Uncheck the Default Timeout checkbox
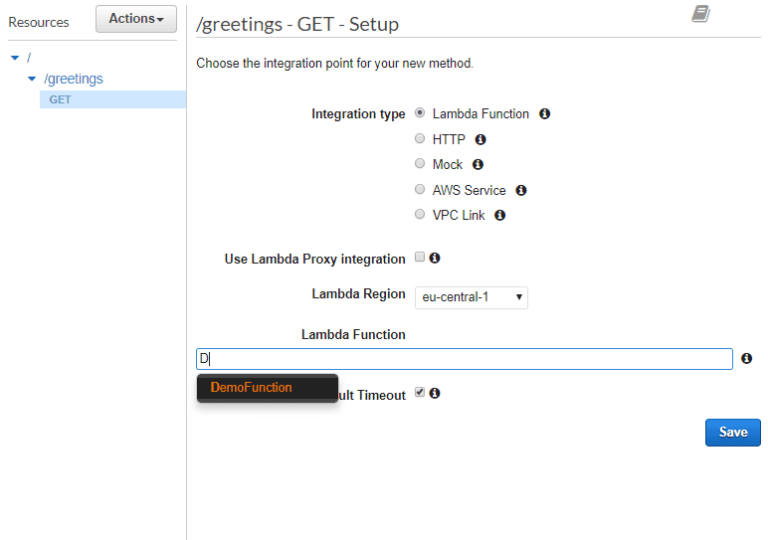 (x=420, y=392)
